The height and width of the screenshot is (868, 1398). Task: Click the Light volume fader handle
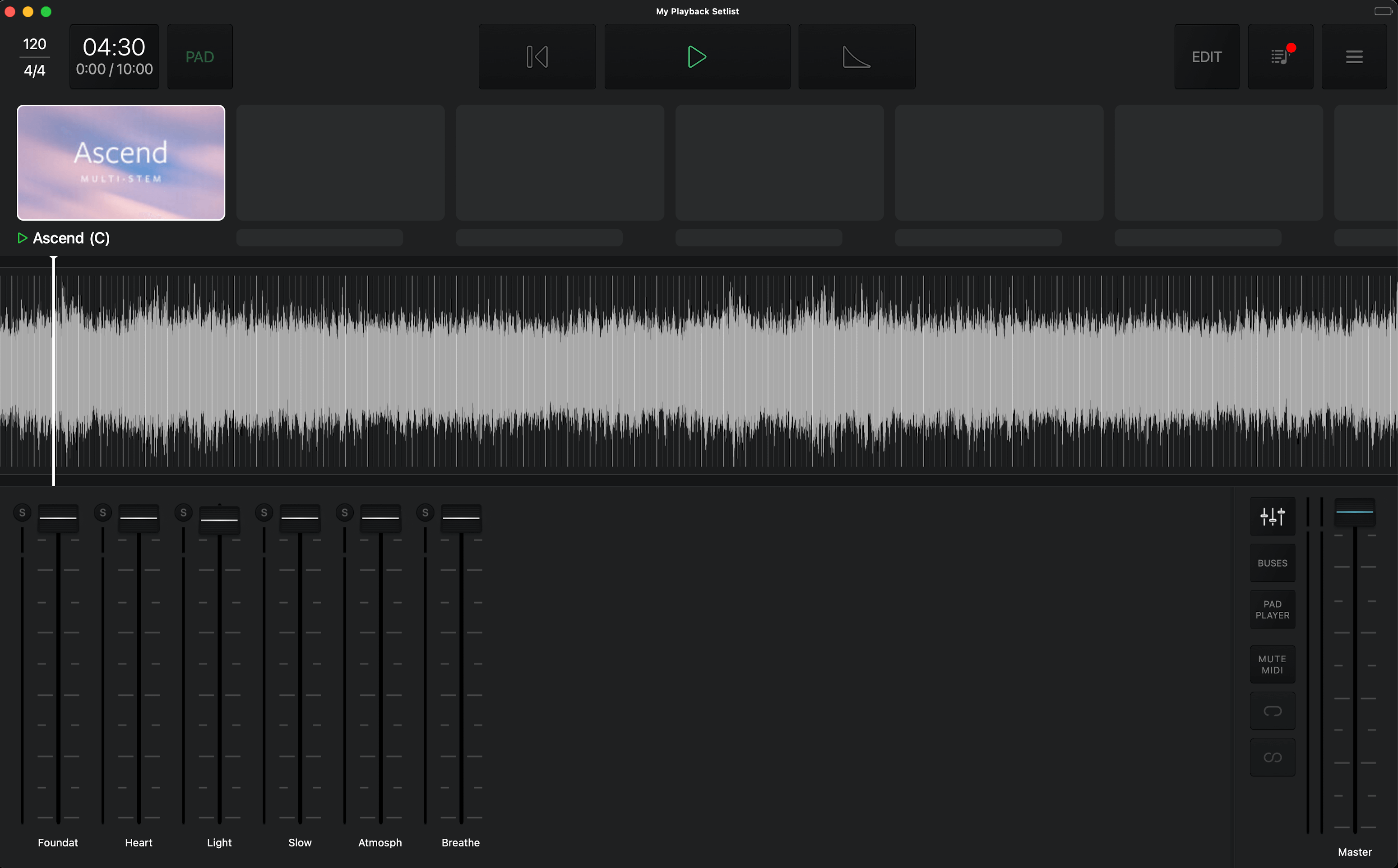coord(219,520)
